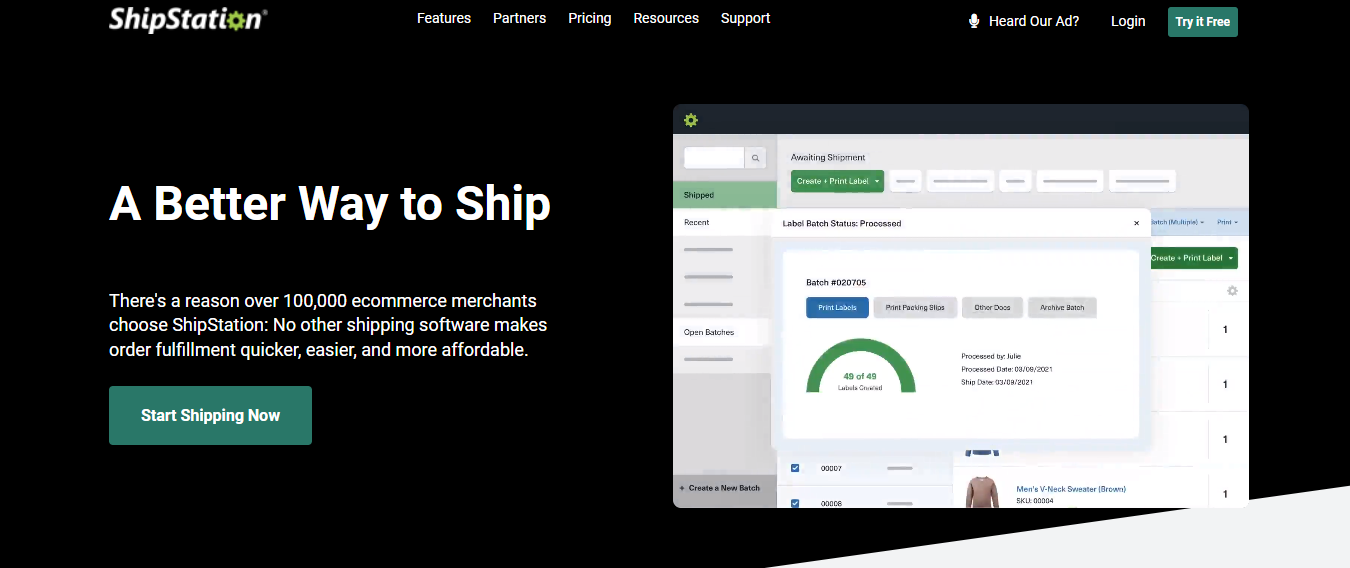The width and height of the screenshot is (1350, 568).
Task: Click the gray settings gear in order list
Action: pos(1232,291)
